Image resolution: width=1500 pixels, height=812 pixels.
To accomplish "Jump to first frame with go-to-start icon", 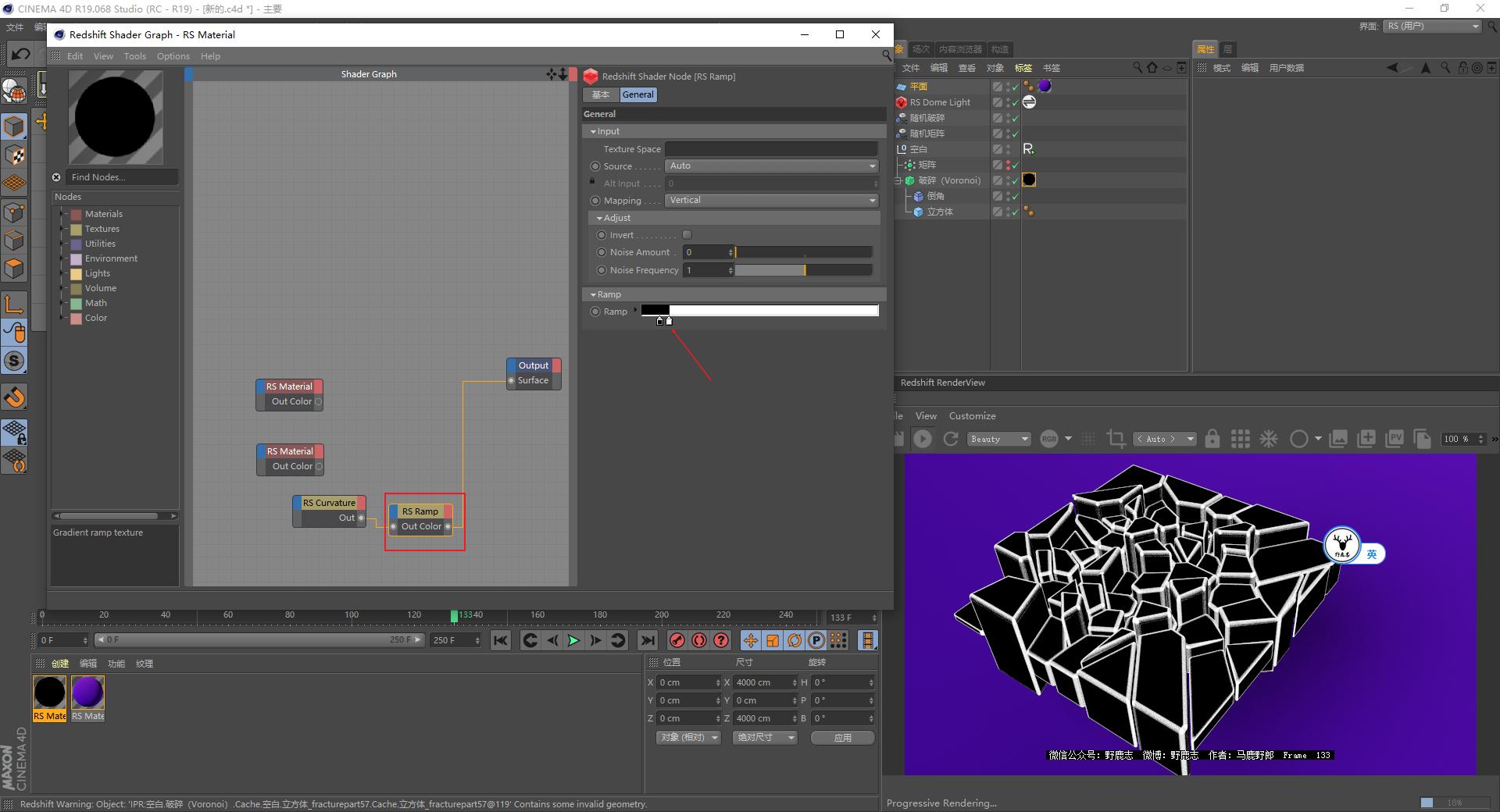I will [x=500, y=640].
